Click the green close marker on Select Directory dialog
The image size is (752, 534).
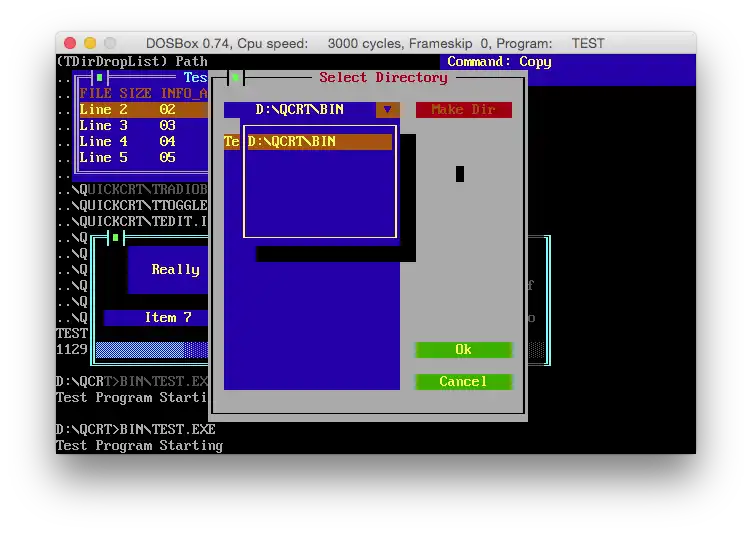[235, 77]
